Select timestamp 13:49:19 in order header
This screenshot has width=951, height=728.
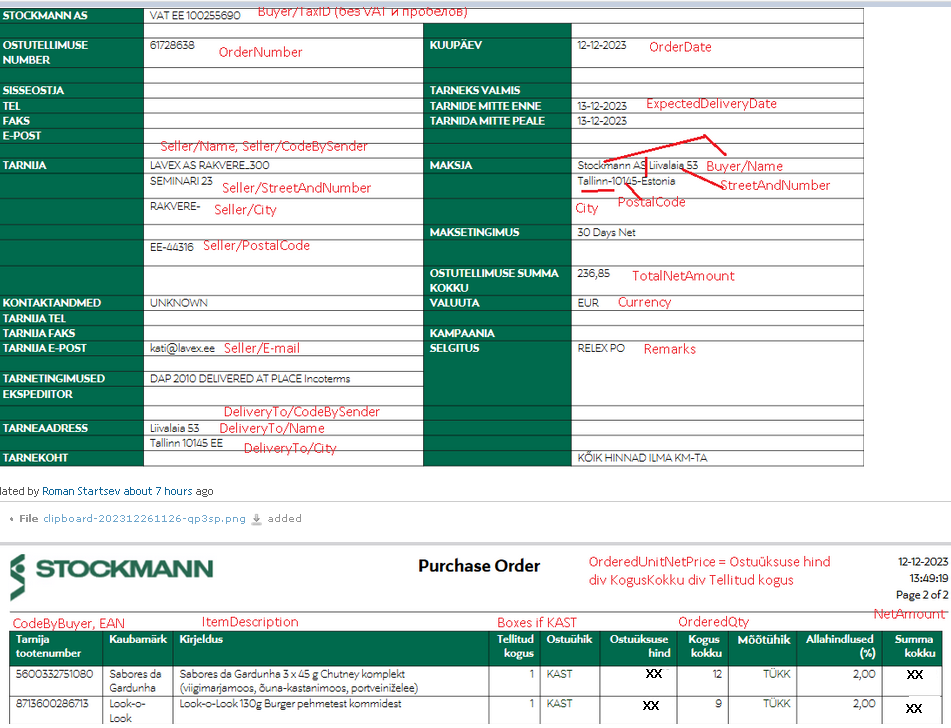click(929, 578)
